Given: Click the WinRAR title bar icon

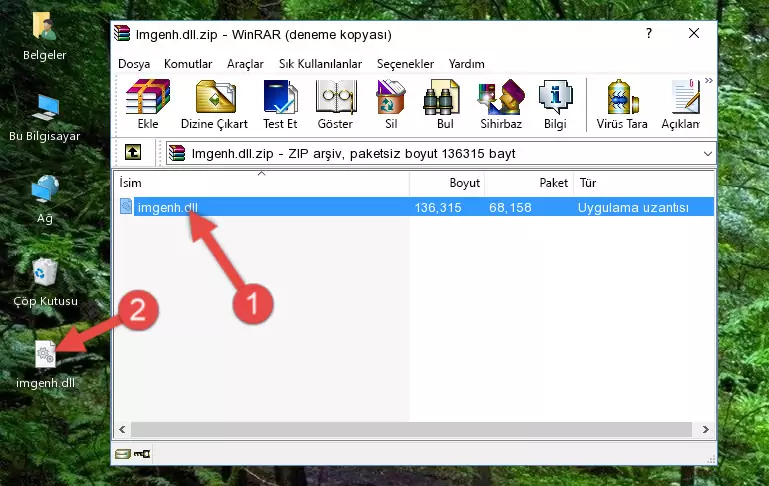Looking at the screenshot, I should coord(122,33).
